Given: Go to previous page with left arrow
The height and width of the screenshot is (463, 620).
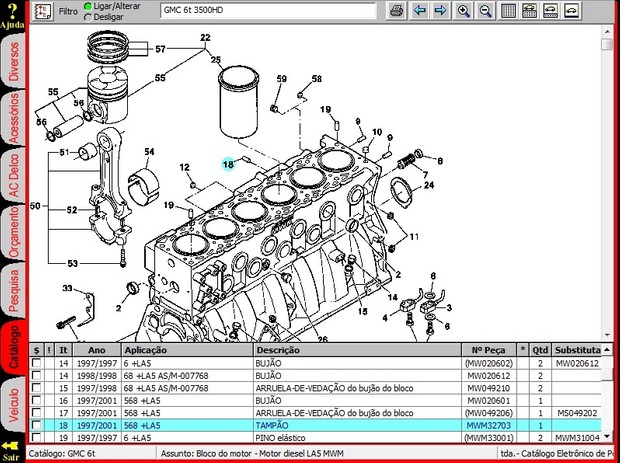Looking at the screenshot, I should point(419,10).
